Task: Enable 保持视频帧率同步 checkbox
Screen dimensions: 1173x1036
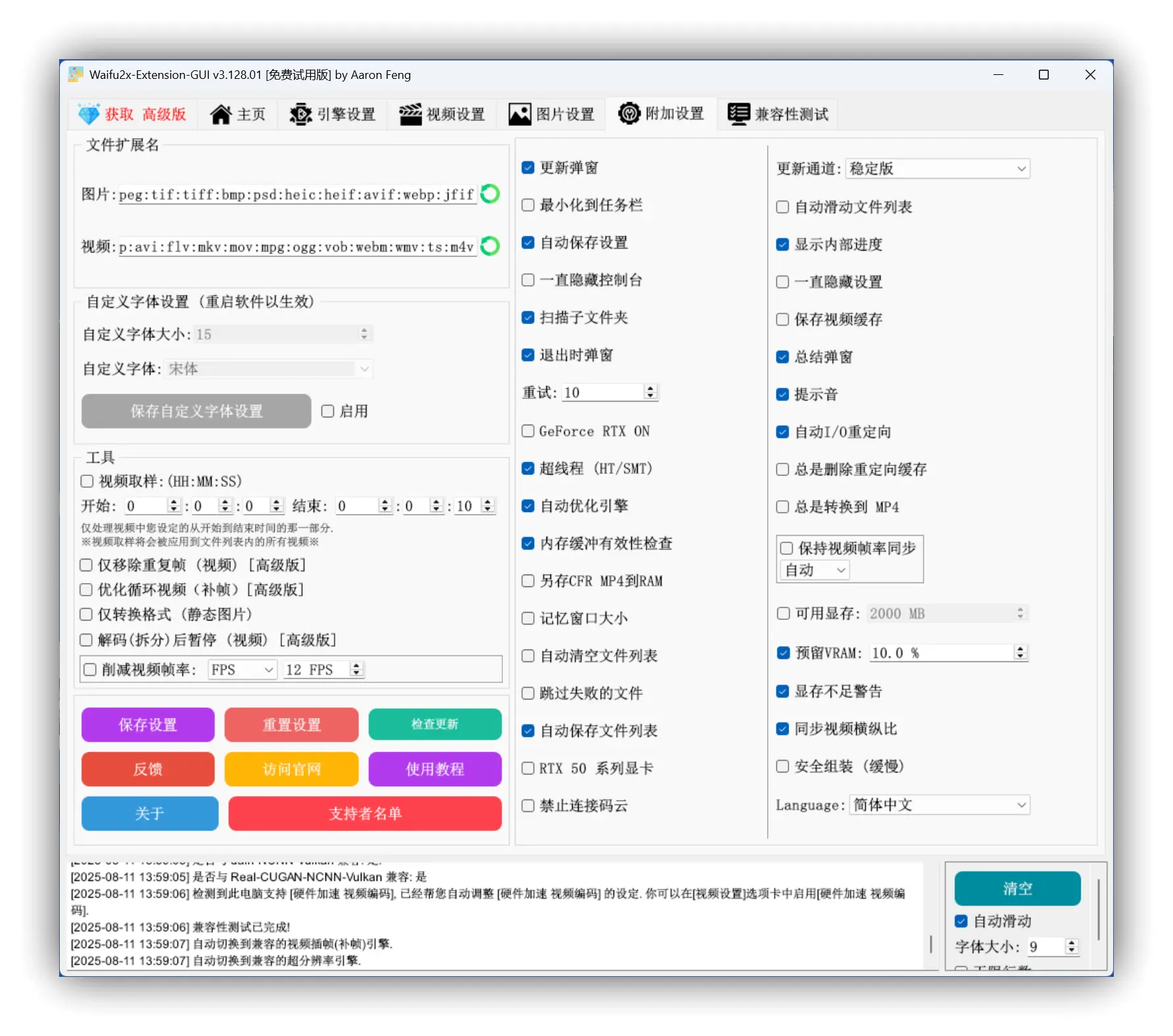Action: 786,548
